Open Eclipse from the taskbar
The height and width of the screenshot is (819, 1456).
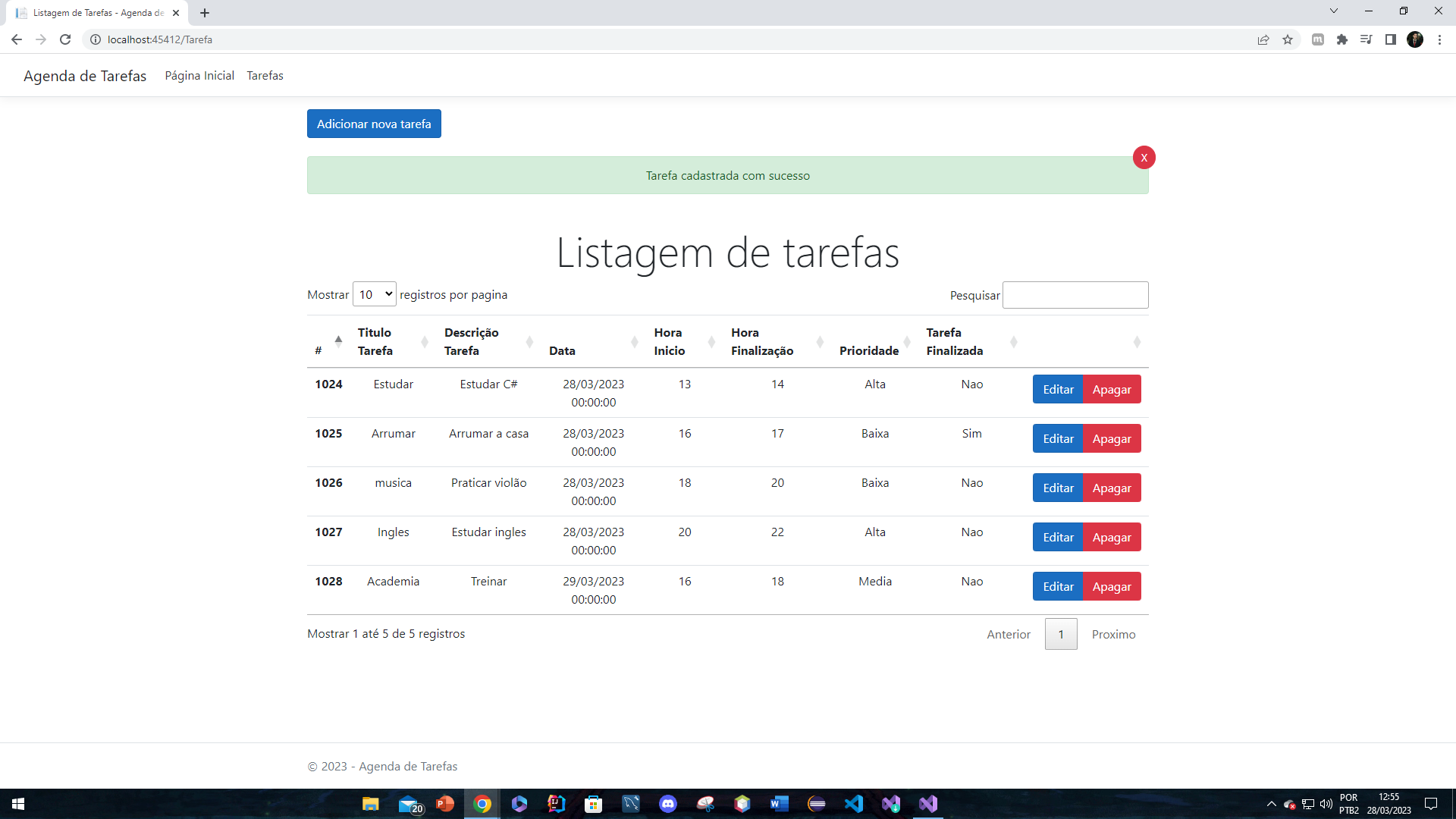(817, 804)
